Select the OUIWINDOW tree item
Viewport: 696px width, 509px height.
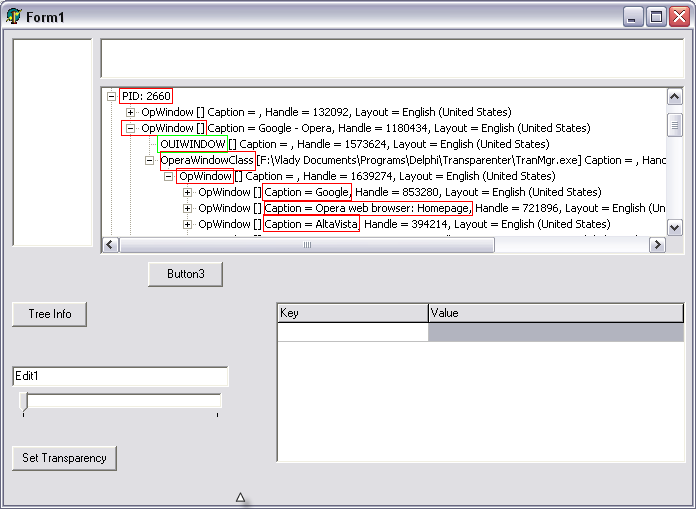click(192, 144)
